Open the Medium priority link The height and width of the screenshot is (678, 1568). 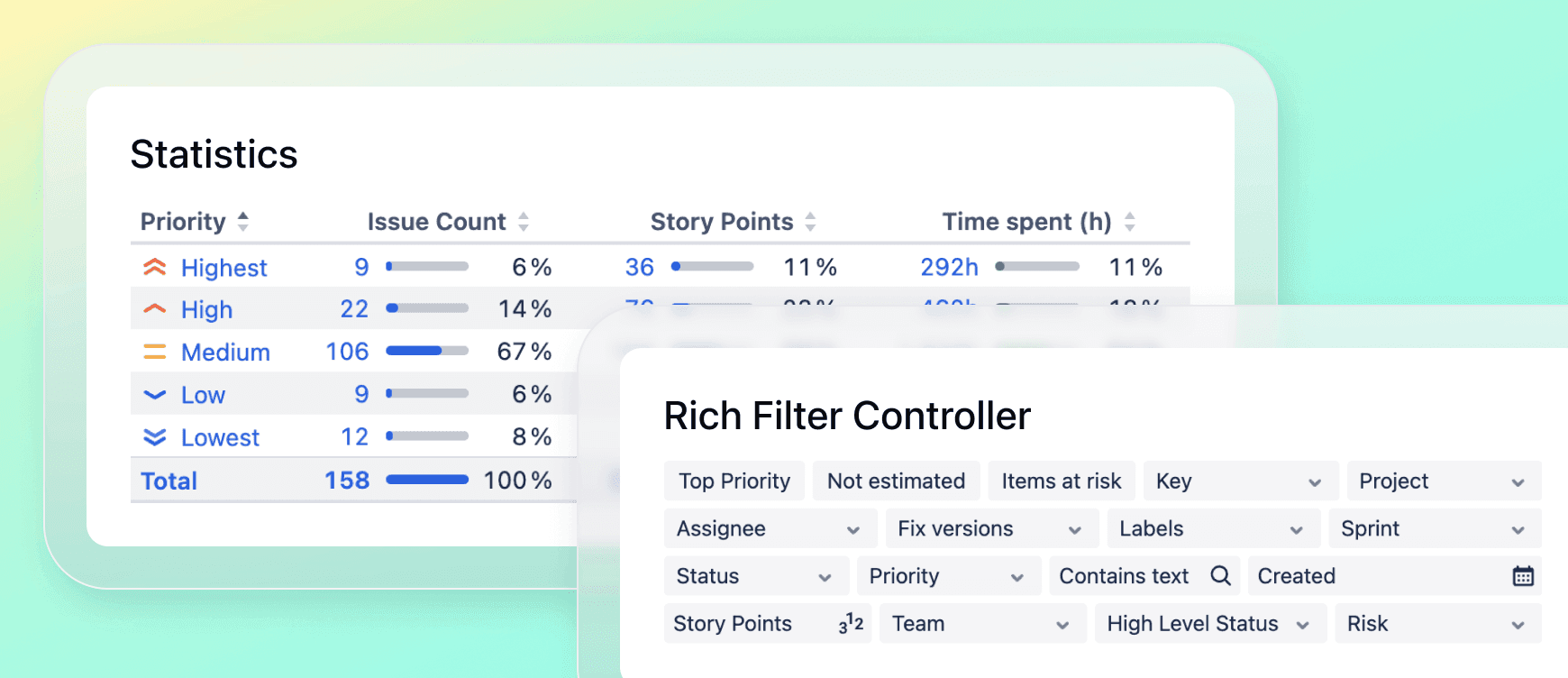(x=225, y=353)
